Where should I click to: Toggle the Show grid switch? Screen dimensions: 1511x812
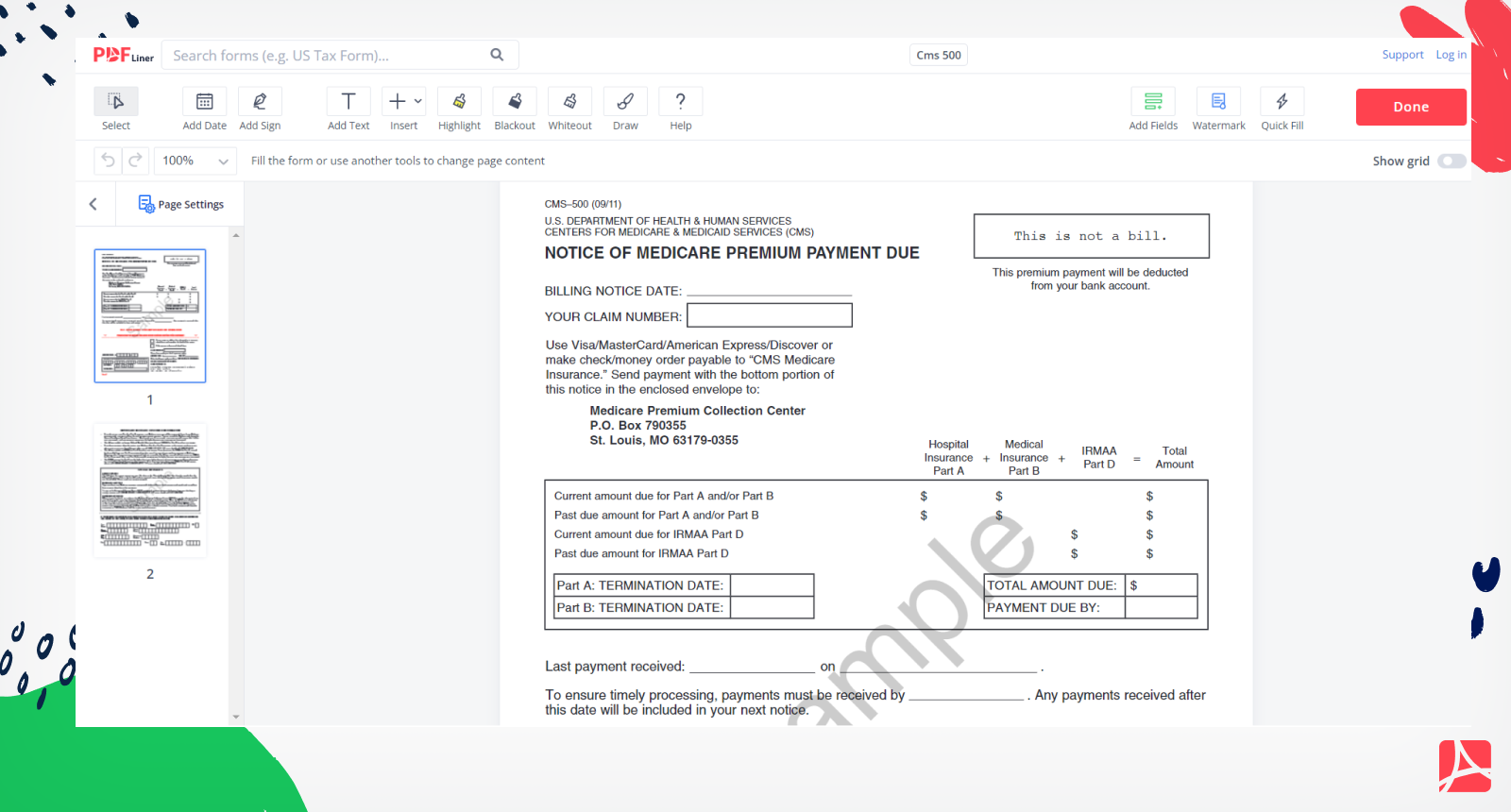1452,161
